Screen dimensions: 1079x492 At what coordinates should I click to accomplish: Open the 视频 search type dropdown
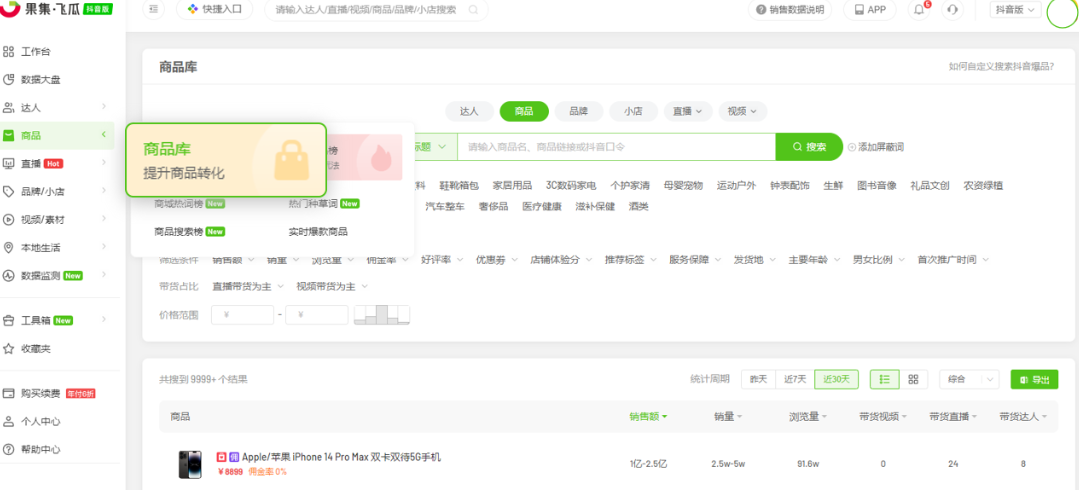(x=743, y=111)
